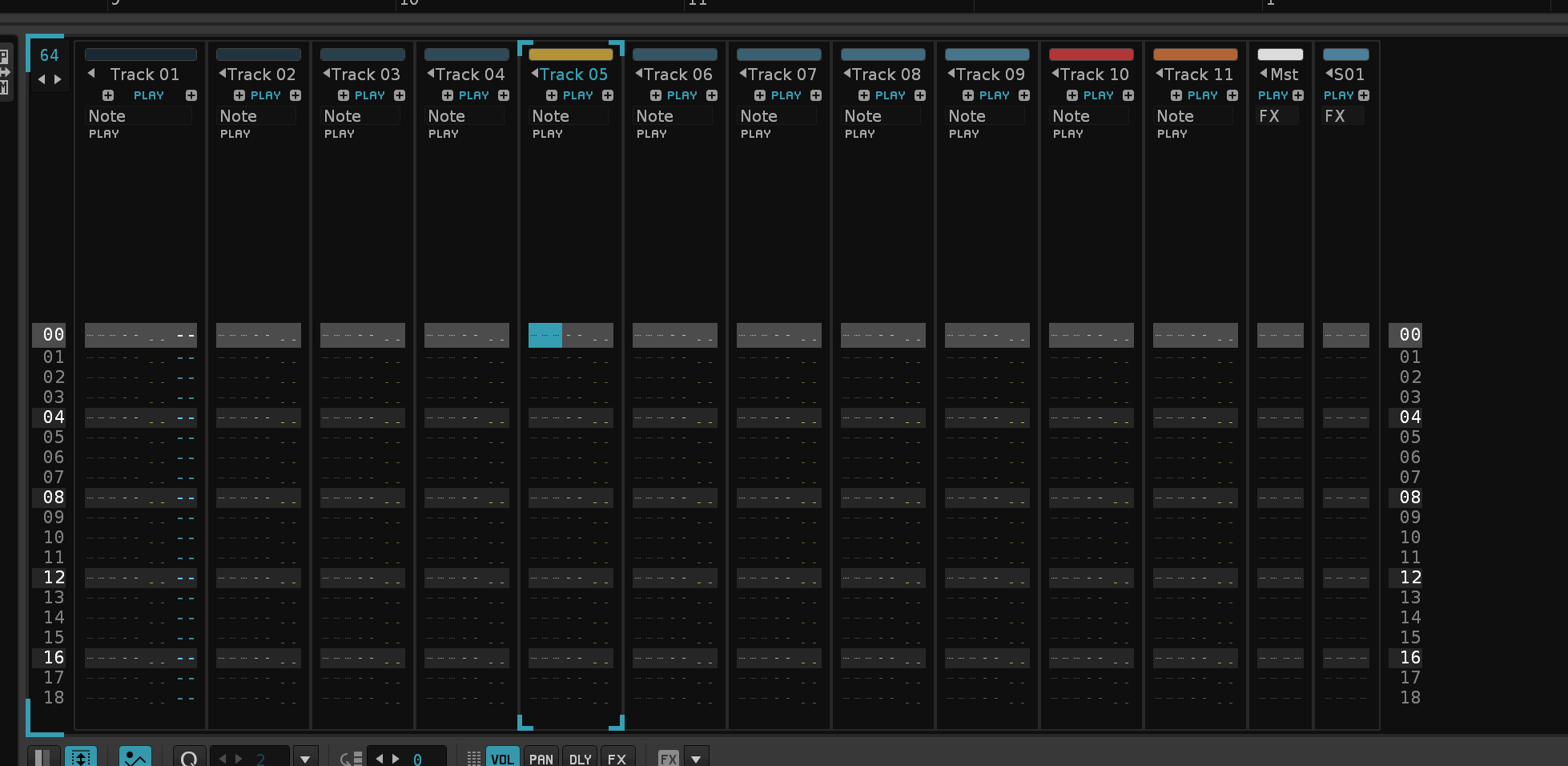Select the Track 10 header name

(1094, 75)
